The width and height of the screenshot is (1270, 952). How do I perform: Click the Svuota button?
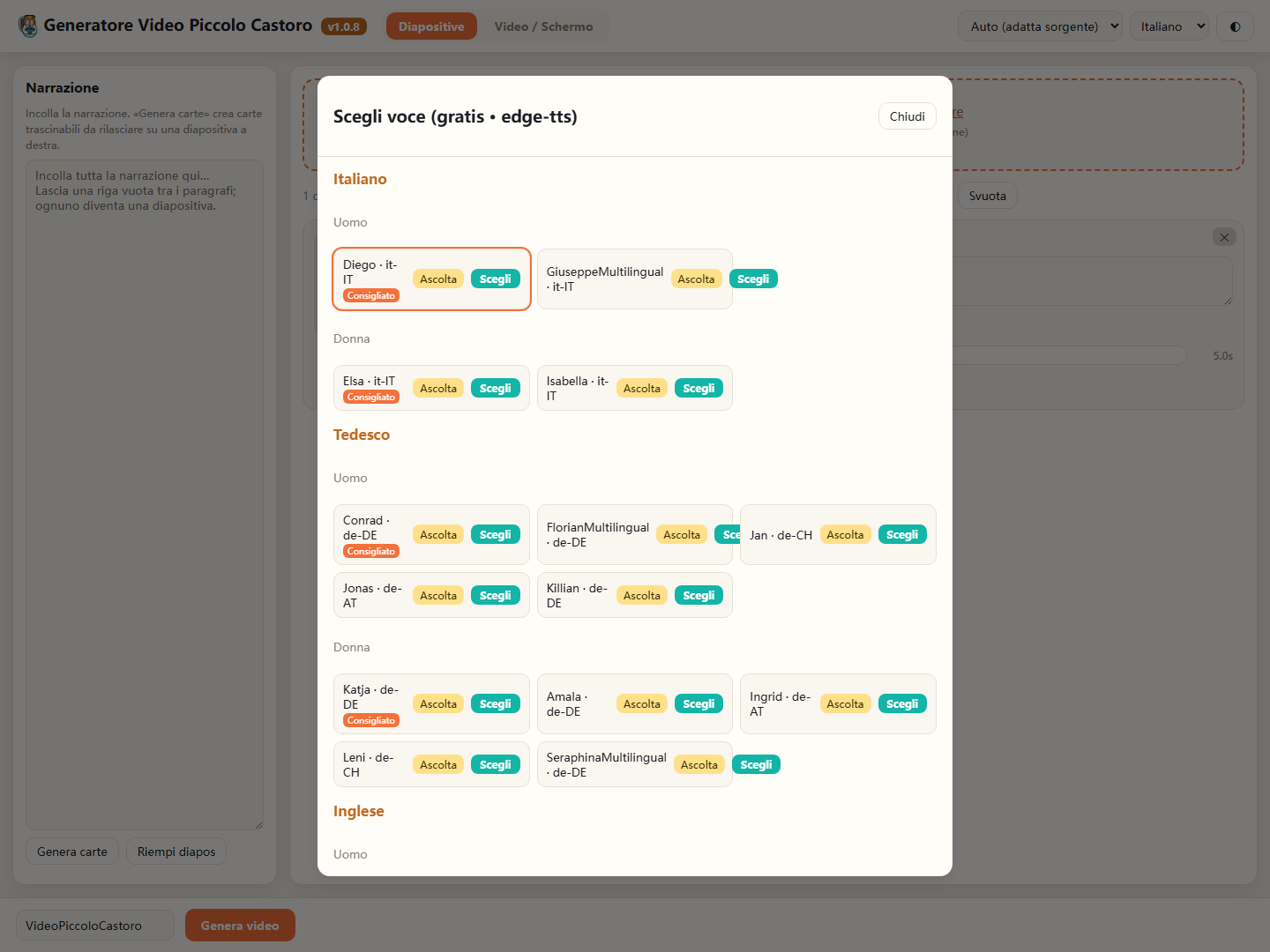click(x=987, y=196)
